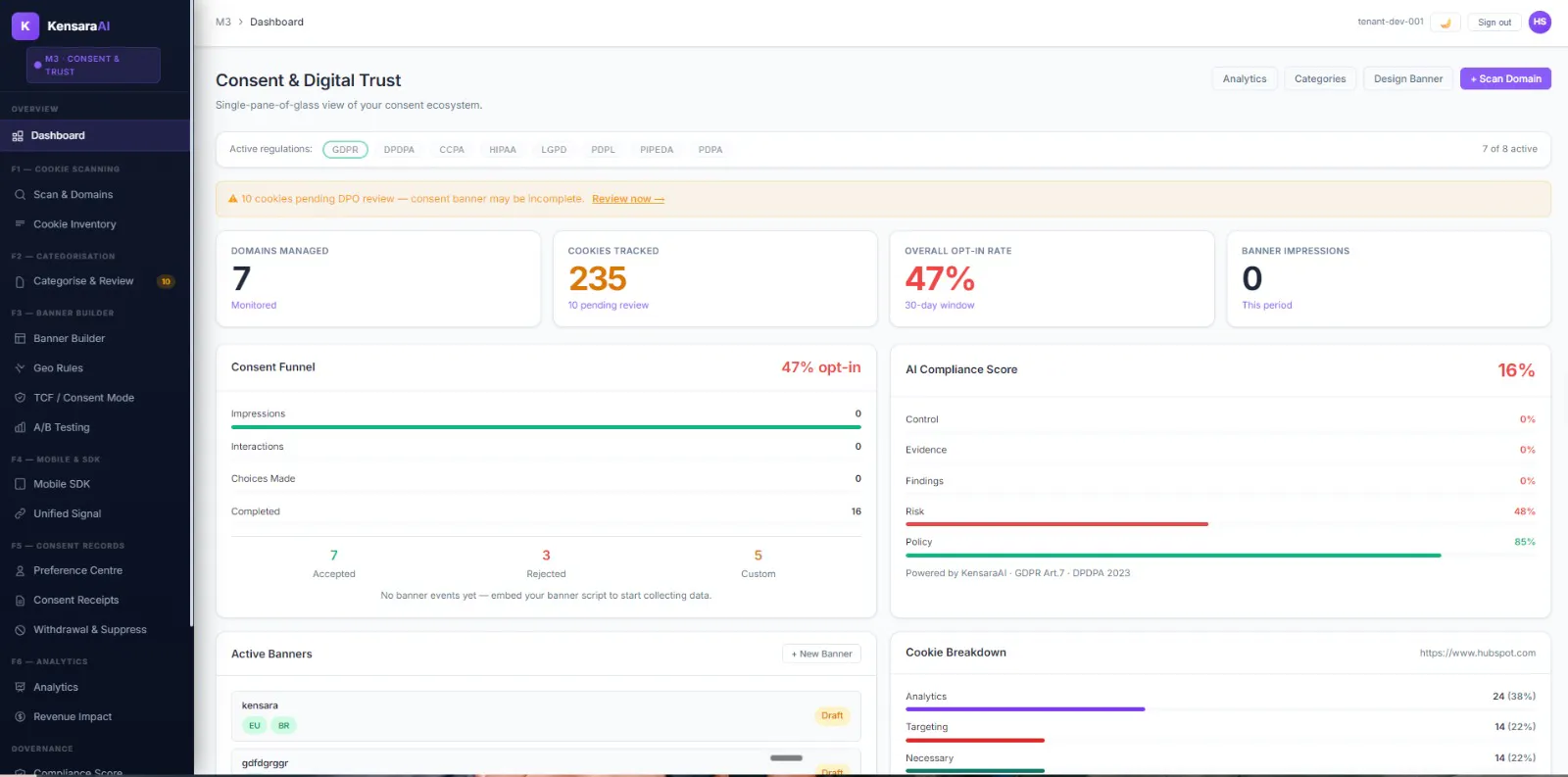Open Scan & Domains via its magnifier icon
Image resolution: width=1568 pixels, height=777 pixels.
point(20,195)
